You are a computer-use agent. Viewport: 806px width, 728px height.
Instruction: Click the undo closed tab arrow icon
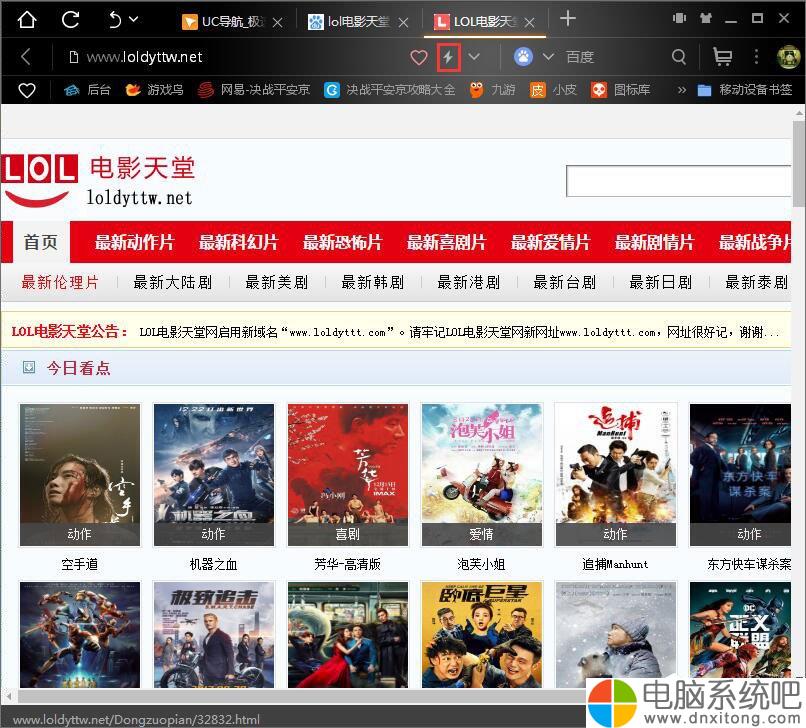(115, 20)
